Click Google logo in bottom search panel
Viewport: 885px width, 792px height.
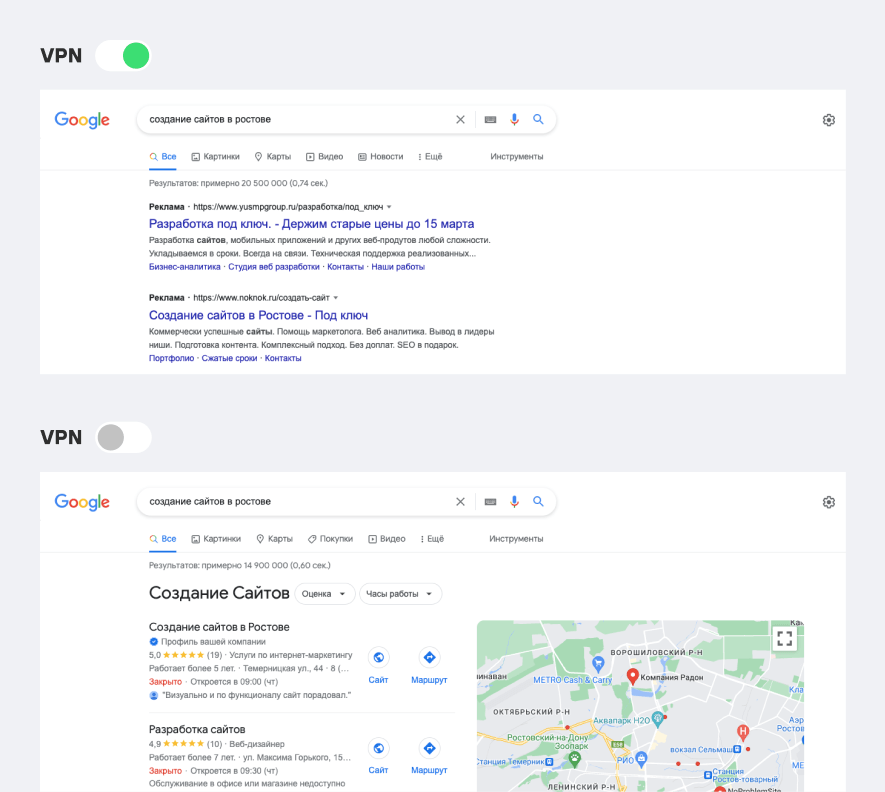coord(82,502)
